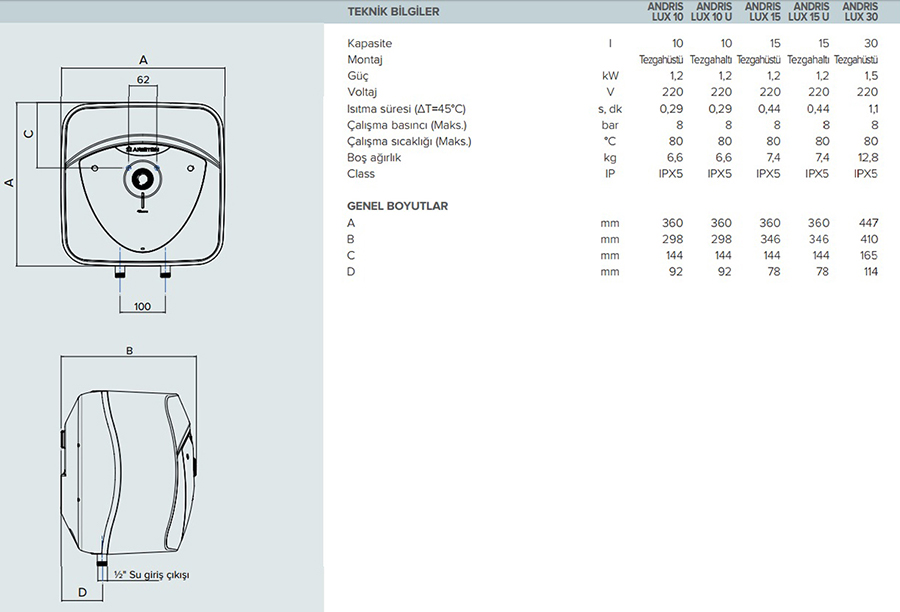Viewport: 900px width, 612px height.
Task: Click dimension B value 410 for LUX 30
Action: click(x=869, y=239)
